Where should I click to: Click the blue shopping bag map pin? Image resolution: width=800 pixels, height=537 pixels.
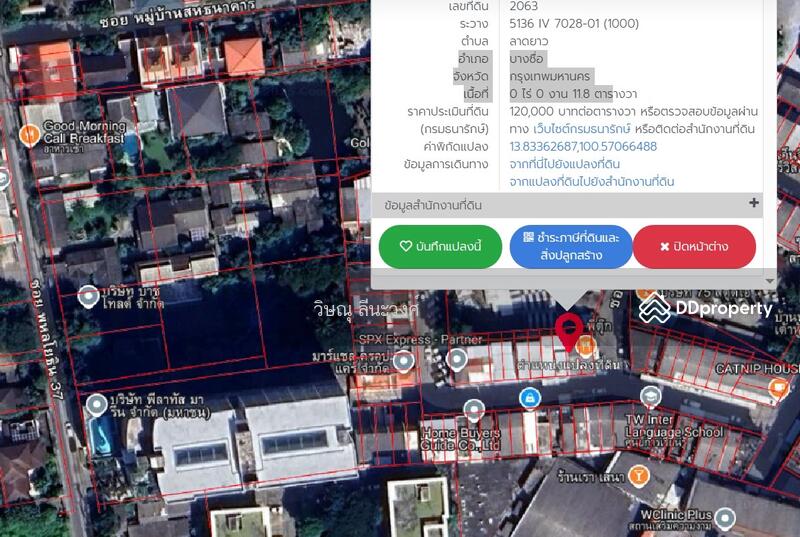528,398
